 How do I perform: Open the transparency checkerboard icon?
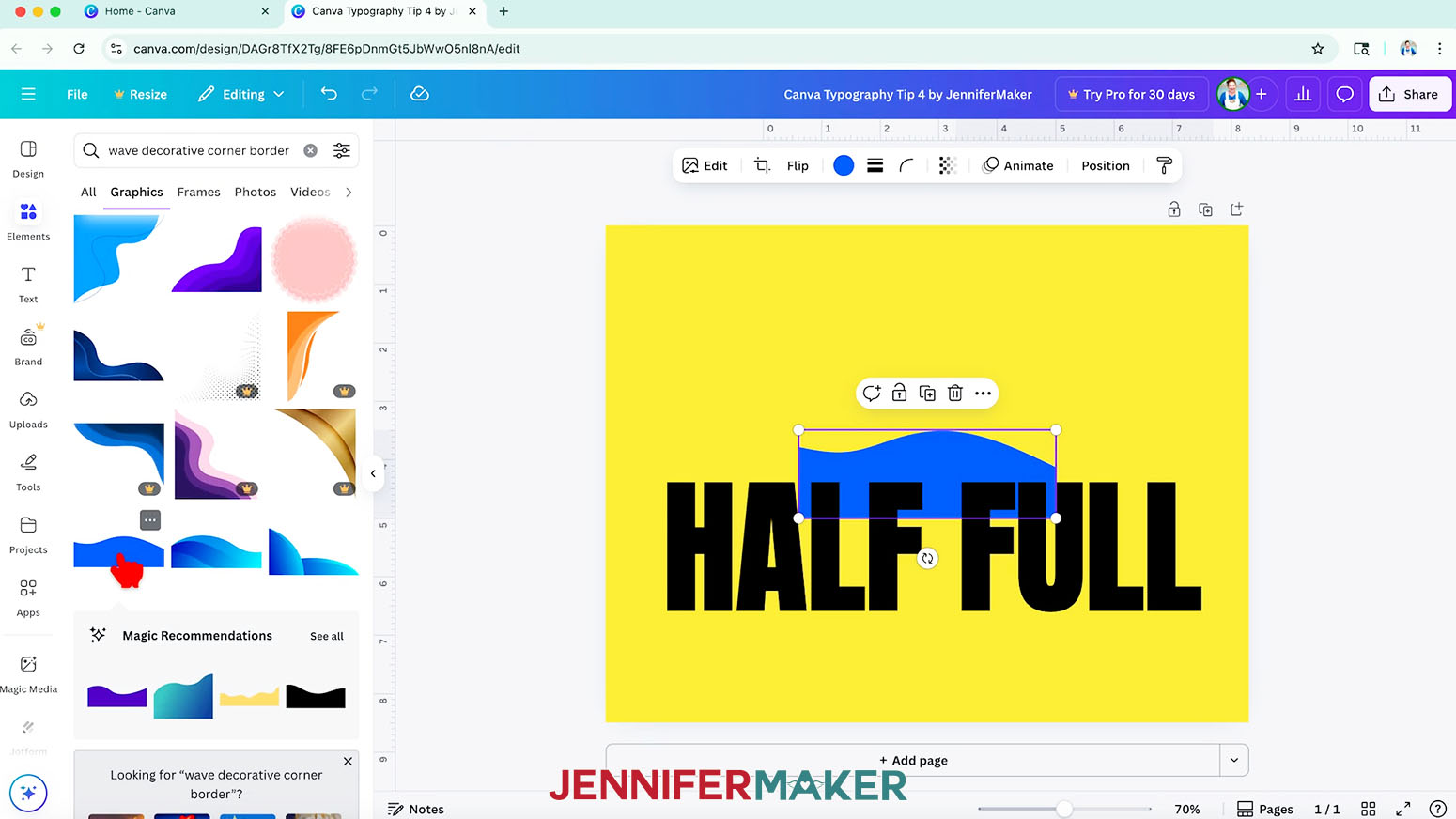[947, 165]
